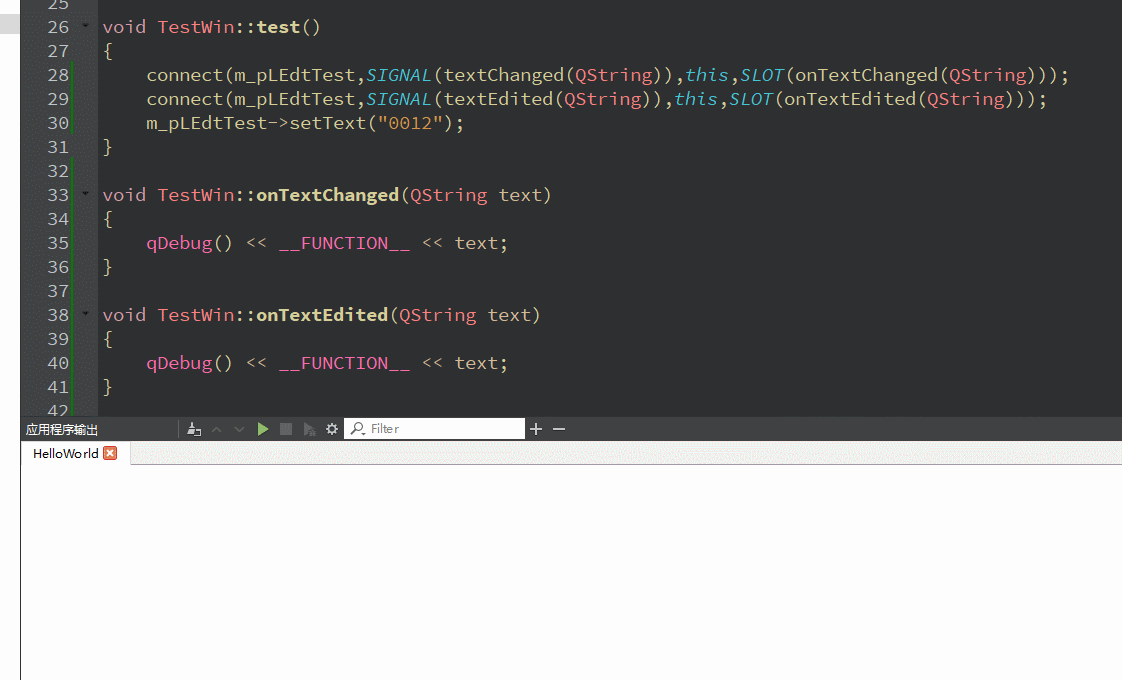Click textEdited(QString) signal text on line 29
Screen dimensions: 1122x680
pyautogui.click(x=548, y=99)
